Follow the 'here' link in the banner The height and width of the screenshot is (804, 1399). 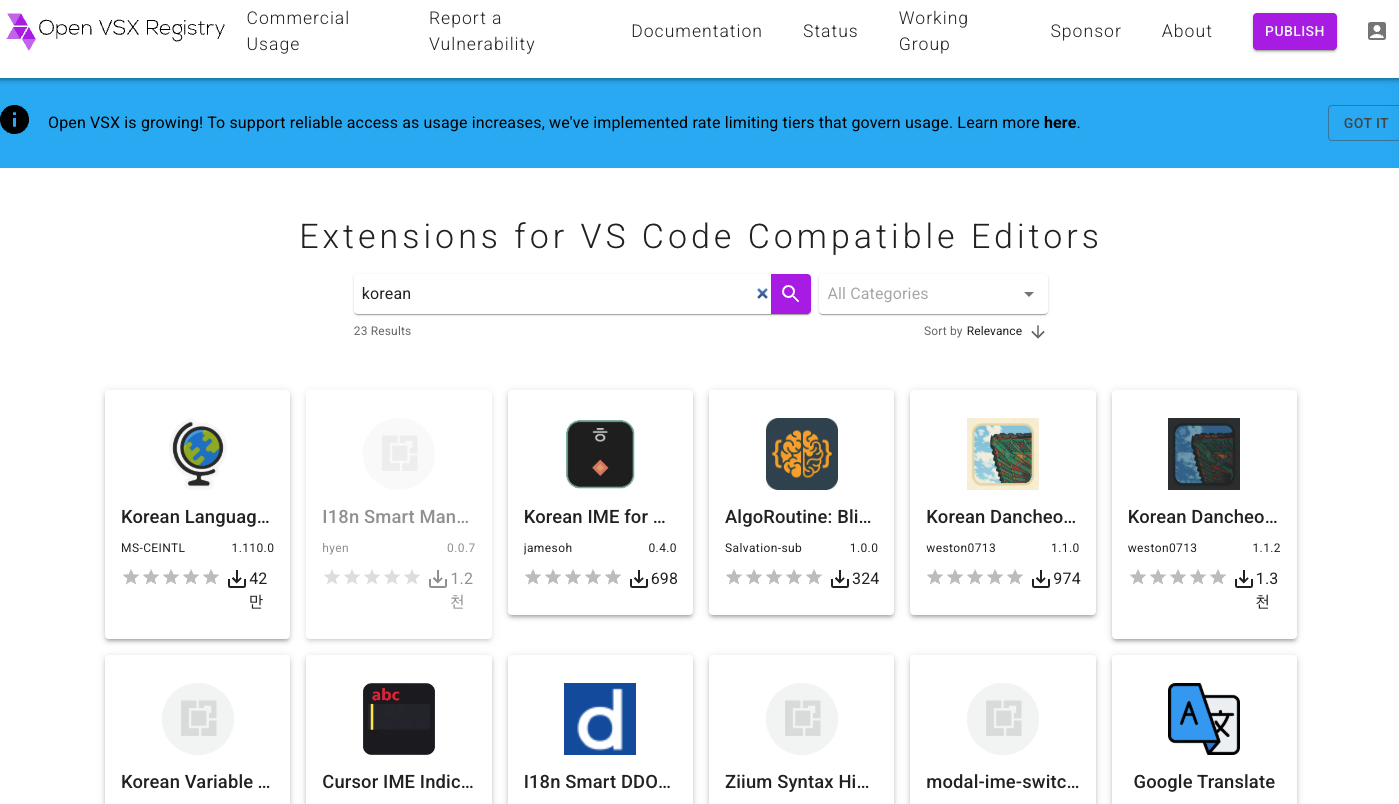pos(1060,123)
